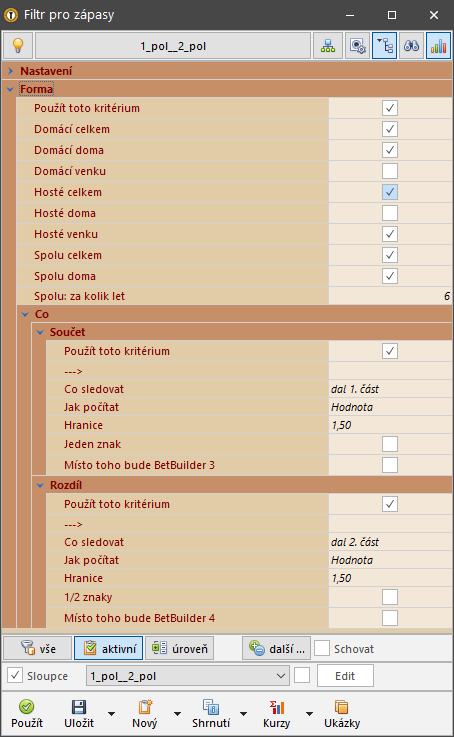Collapse the Součet section

(40, 332)
